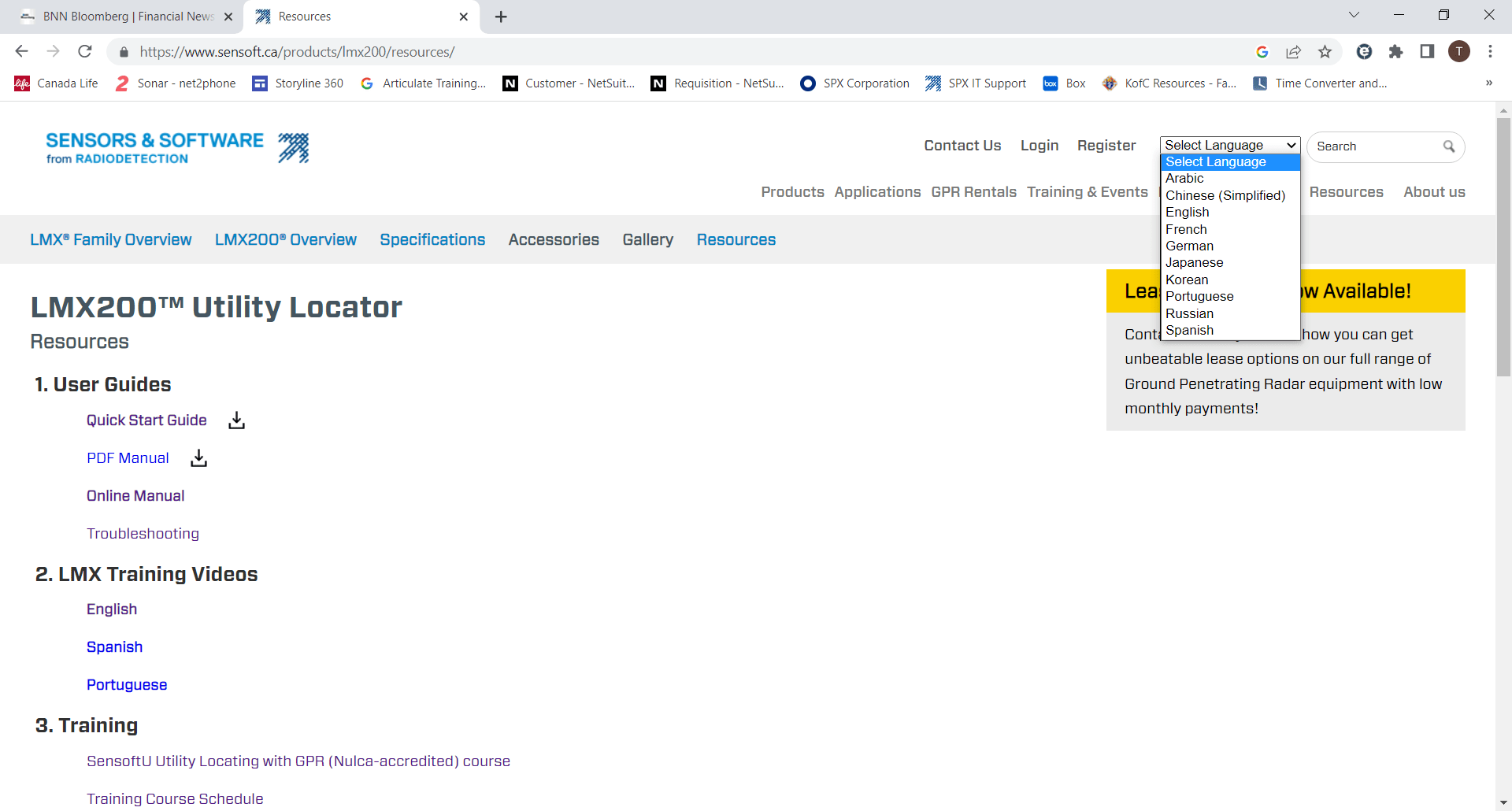Open the Extensions puzzle icon
Viewport: 1512px width, 811px height.
pos(1395,52)
